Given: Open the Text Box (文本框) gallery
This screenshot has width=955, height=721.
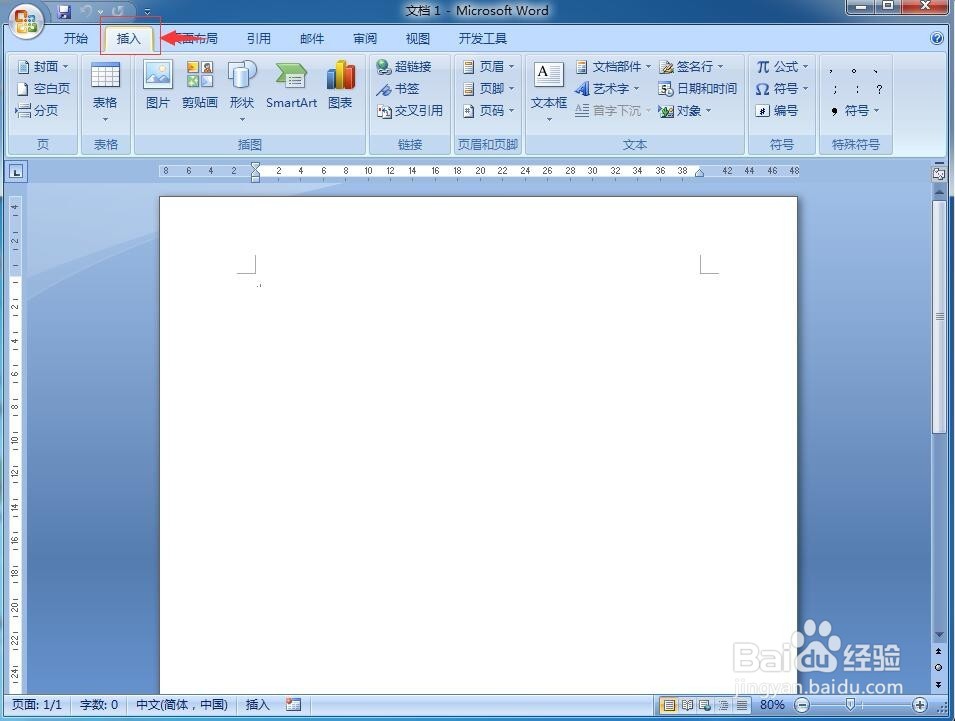Looking at the screenshot, I should (x=548, y=91).
